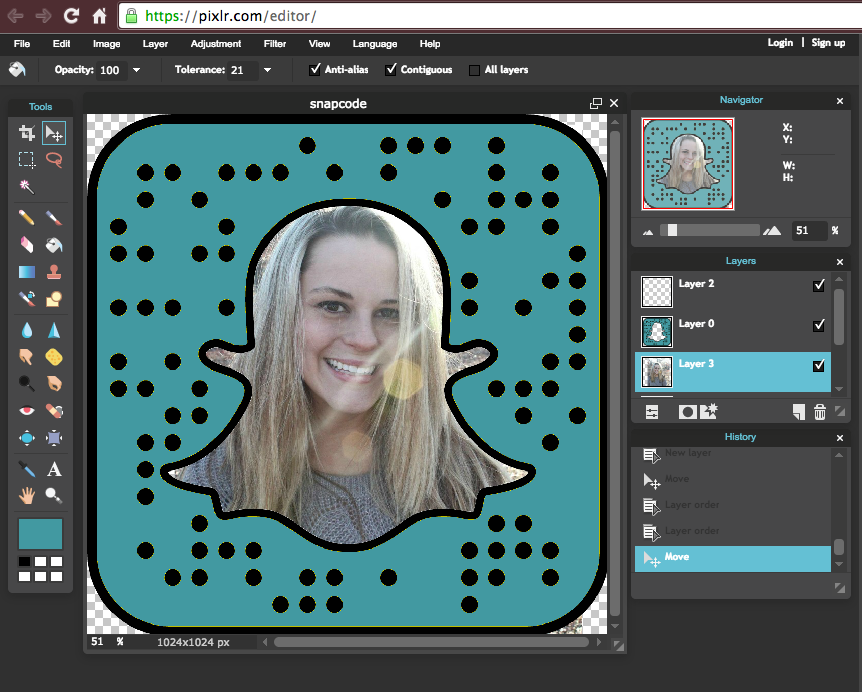Activate the Magic Wand tool
Image resolution: width=862 pixels, height=692 pixels.
coord(26,187)
